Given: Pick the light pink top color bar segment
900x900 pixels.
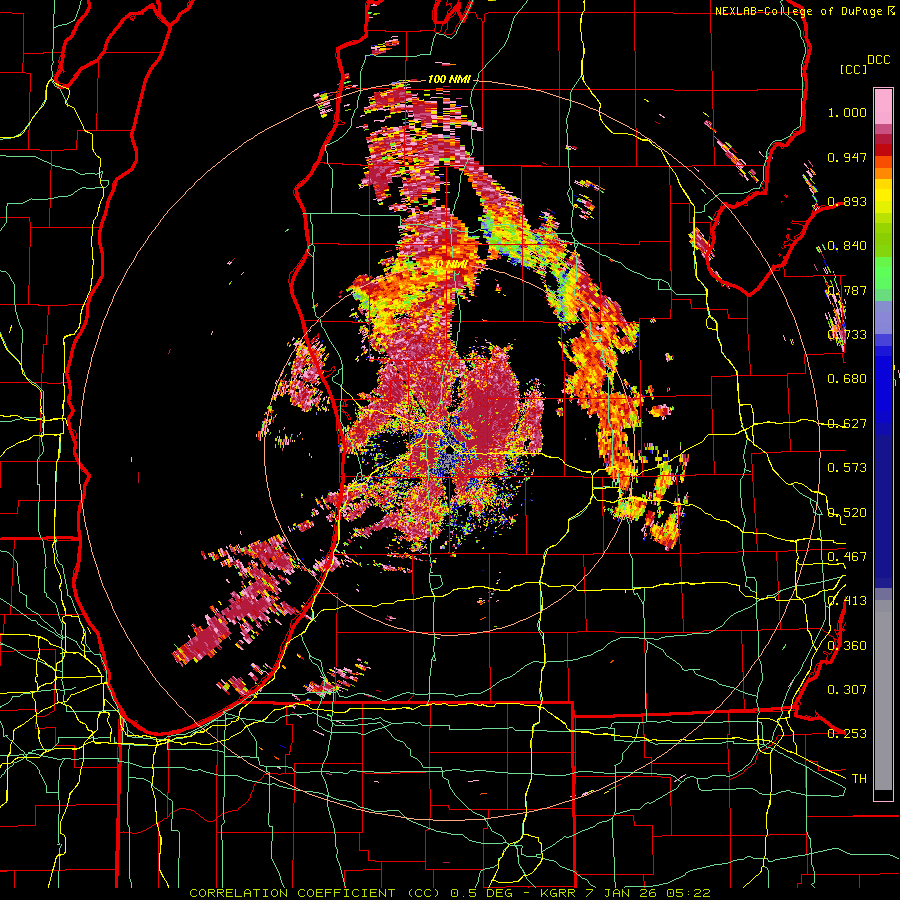Looking at the screenshot, I should click(x=883, y=107).
